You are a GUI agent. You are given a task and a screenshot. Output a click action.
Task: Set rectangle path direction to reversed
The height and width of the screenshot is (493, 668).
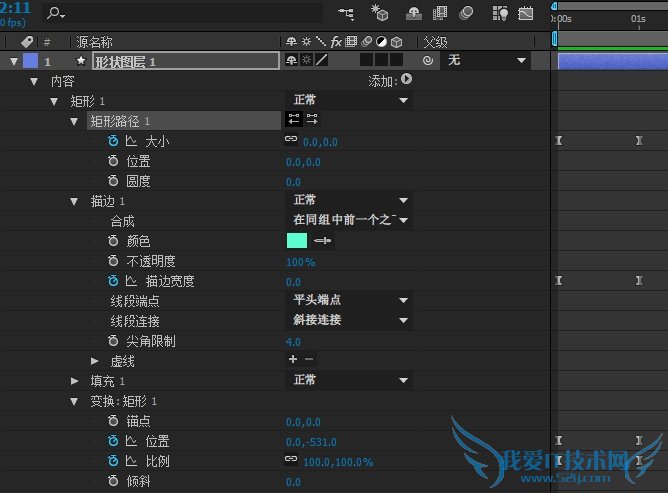point(312,119)
